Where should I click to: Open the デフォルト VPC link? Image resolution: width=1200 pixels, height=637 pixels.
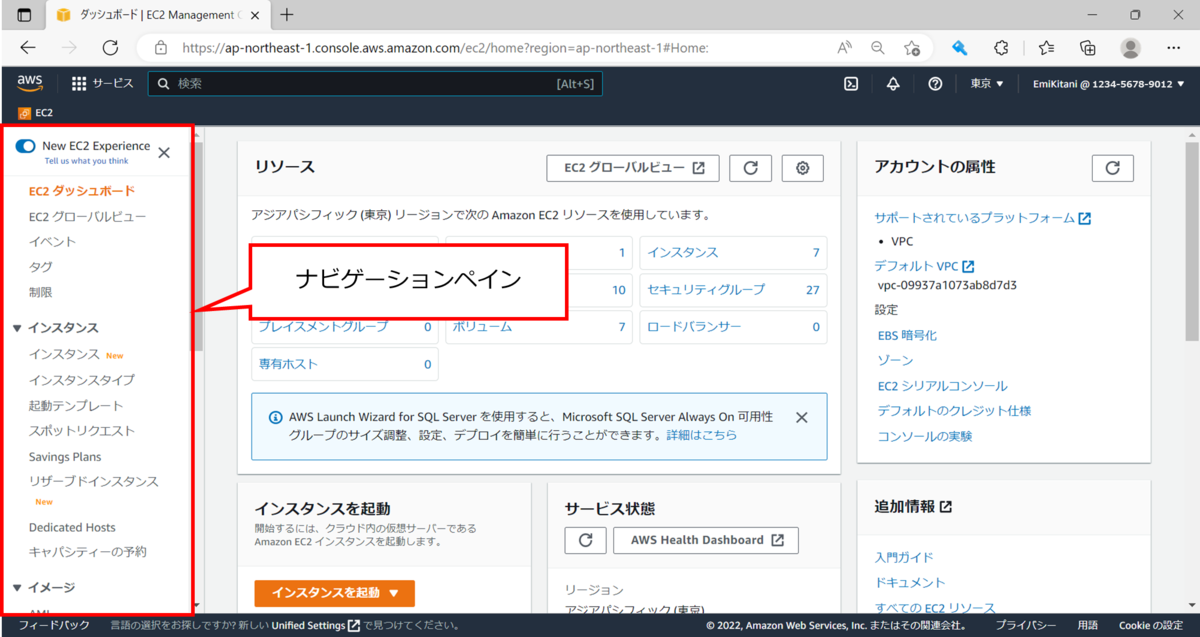(x=924, y=267)
